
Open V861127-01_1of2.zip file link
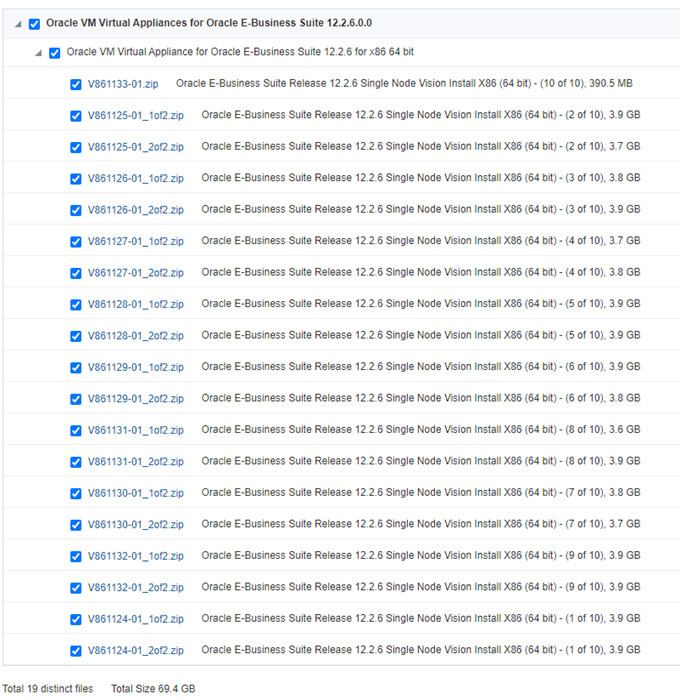pyautogui.click(x=135, y=242)
